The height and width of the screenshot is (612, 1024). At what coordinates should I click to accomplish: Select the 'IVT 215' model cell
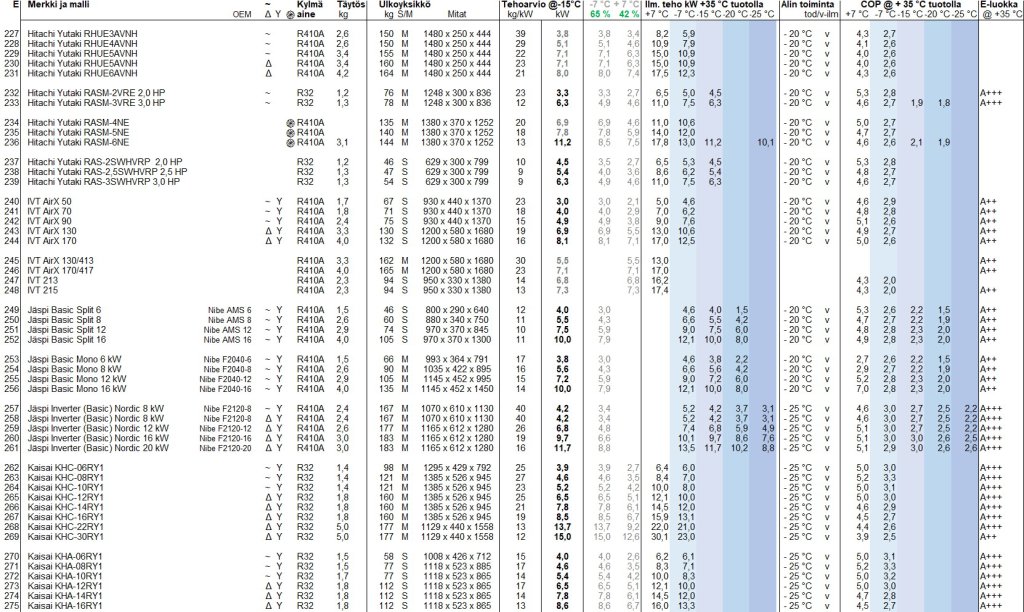tap(42, 290)
